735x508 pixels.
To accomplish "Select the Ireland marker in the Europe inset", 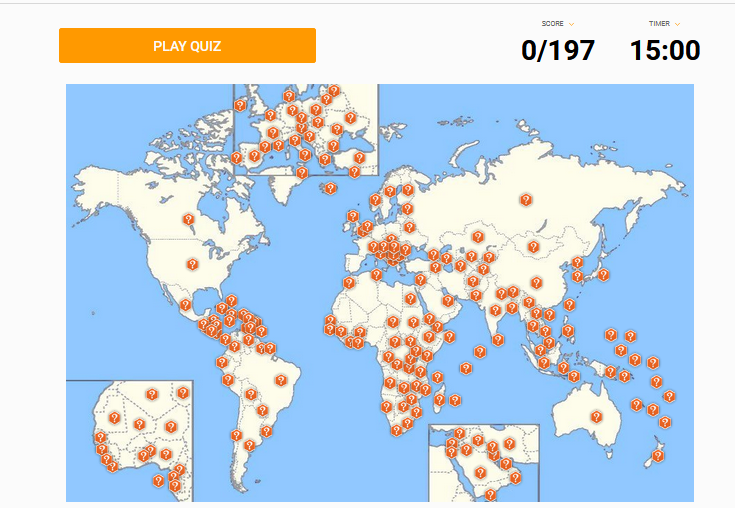I will (x=240, y=105).
